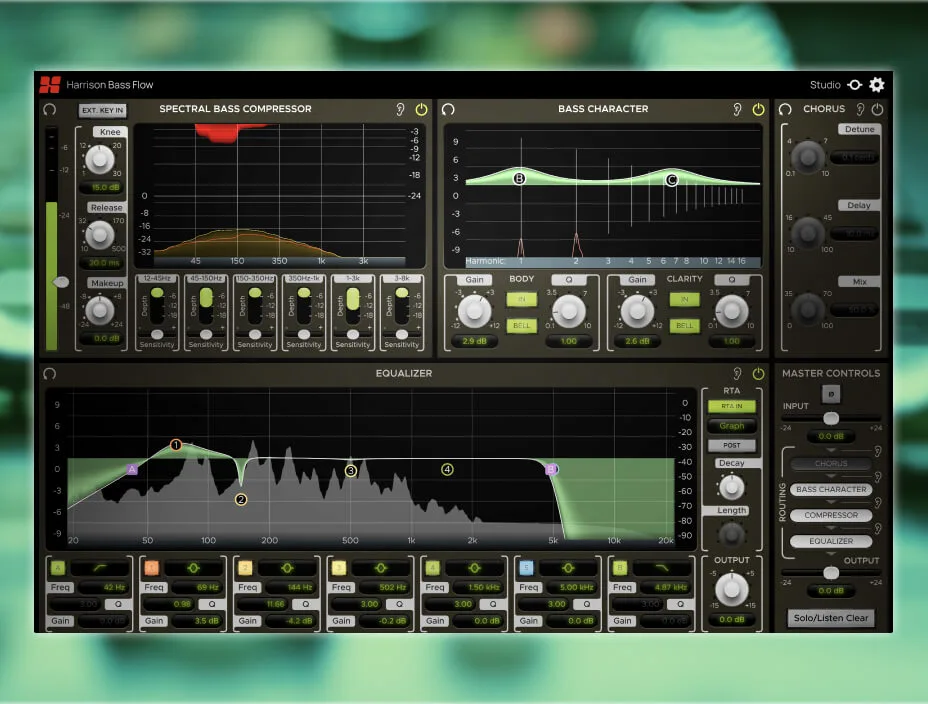Screen dimensions: 928x704
Task: Toggle the Body IN button
Action: [520, 299]
